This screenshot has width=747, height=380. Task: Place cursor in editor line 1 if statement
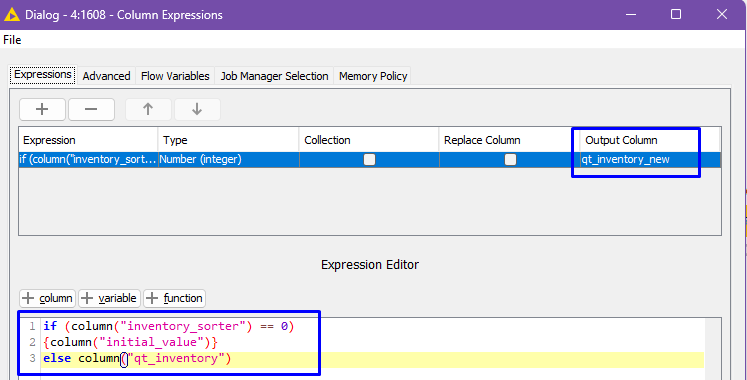[169, 327]
